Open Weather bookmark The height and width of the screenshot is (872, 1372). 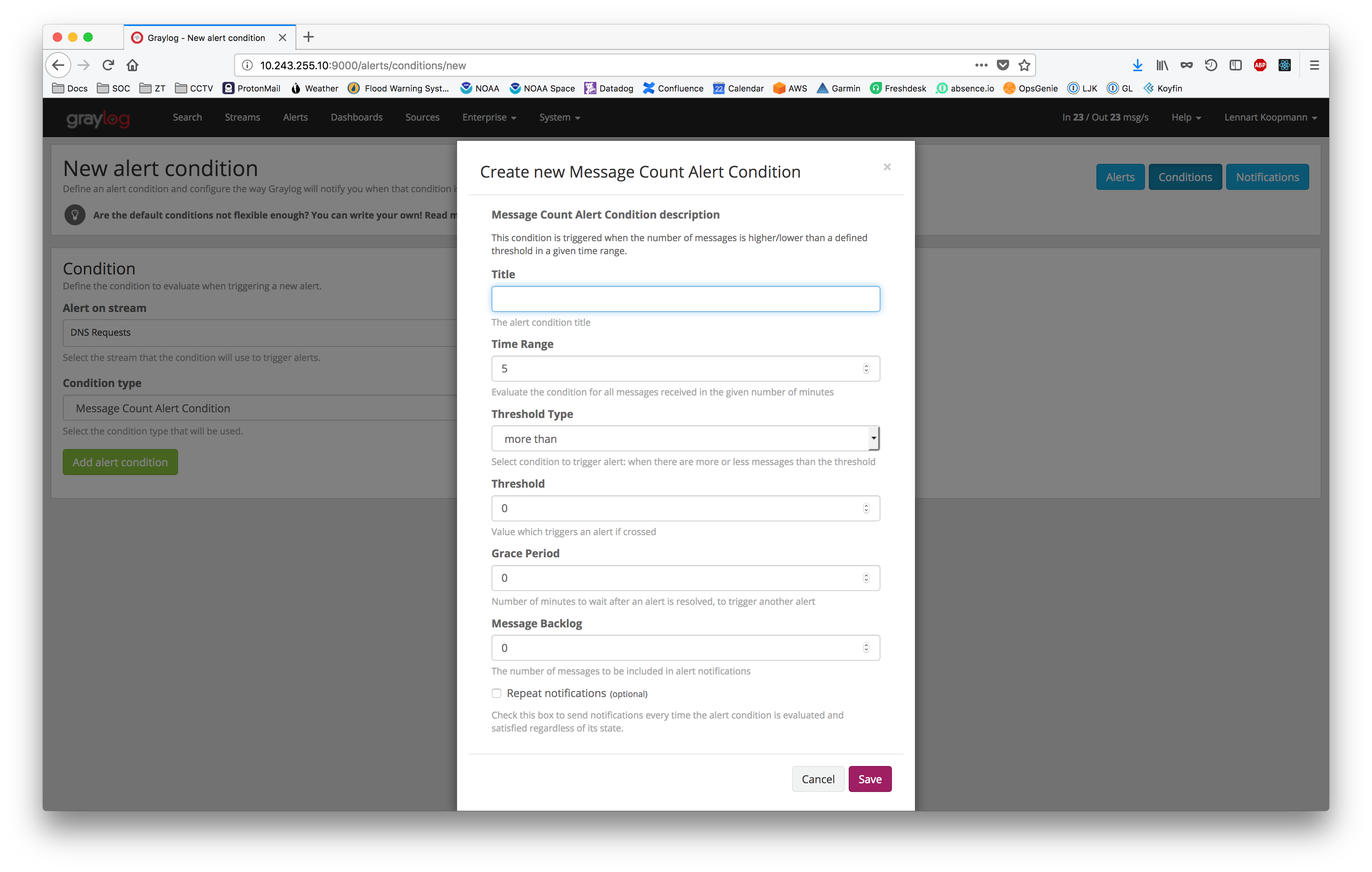(315, 88)
